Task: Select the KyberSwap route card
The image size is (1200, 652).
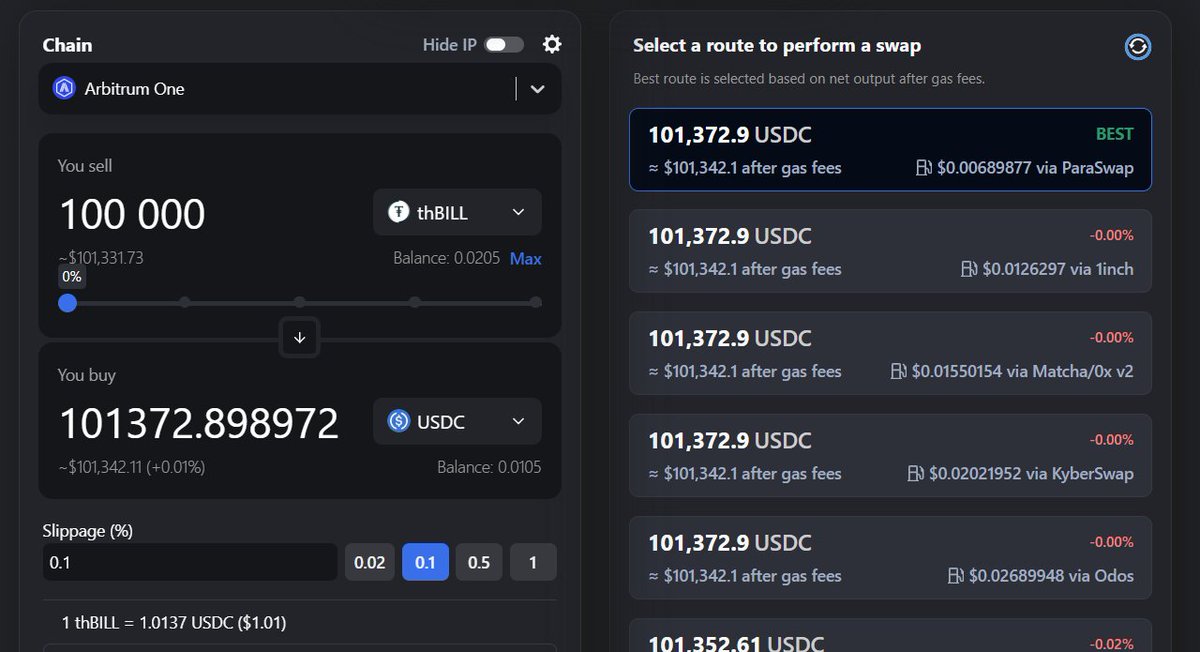Action: [890, 455]
